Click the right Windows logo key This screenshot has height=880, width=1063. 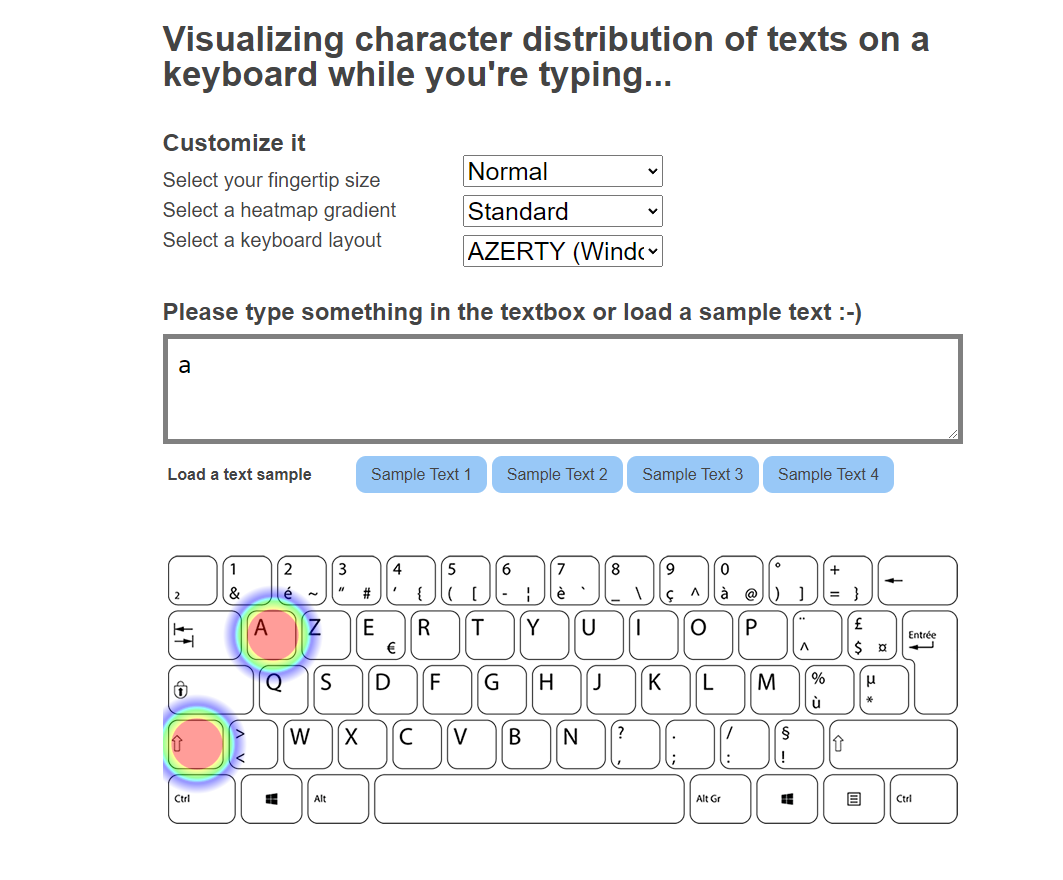pos(787,799)
